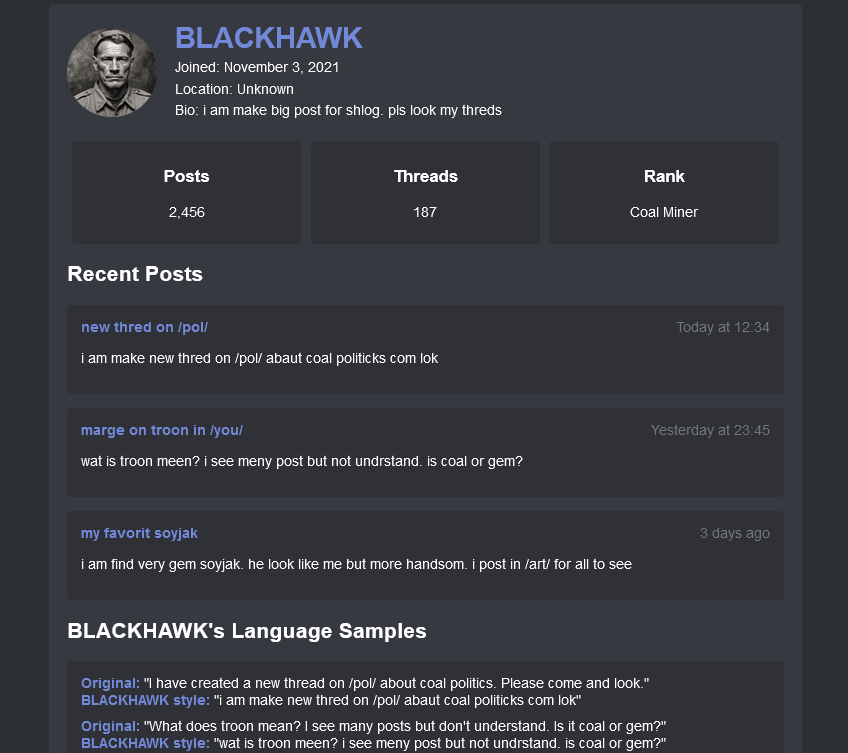The width and height of the screenshot is (848, 753).
Task: Click the 'Location: Unknown' profile line
Action: pos(234,89)
